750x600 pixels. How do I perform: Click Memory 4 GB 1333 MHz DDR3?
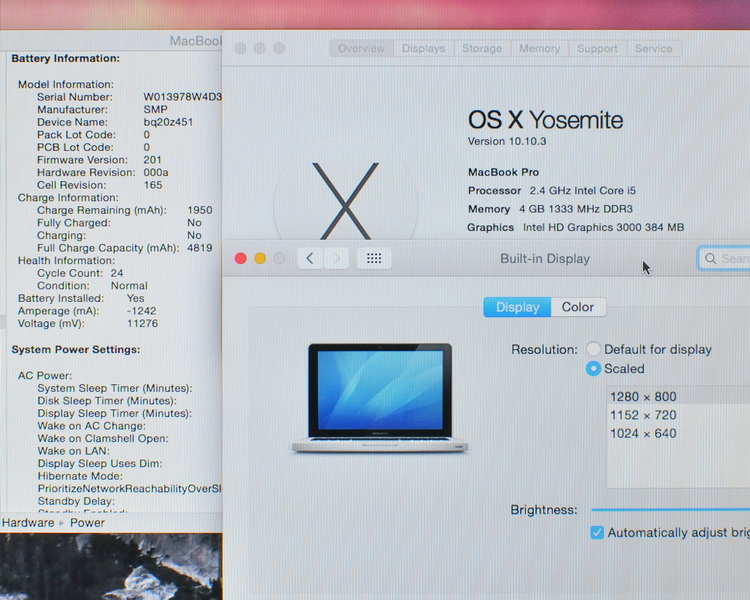coord(550,209)
